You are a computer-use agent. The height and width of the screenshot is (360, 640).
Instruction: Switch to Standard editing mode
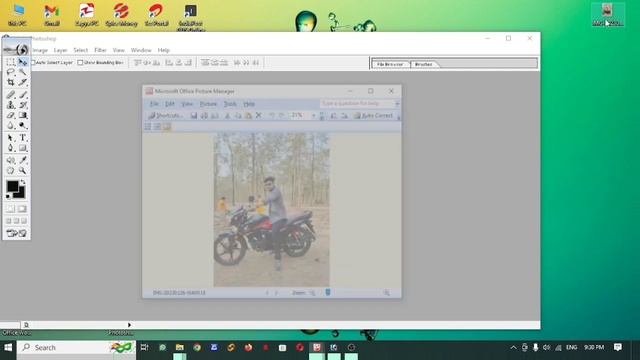point(11,209)
